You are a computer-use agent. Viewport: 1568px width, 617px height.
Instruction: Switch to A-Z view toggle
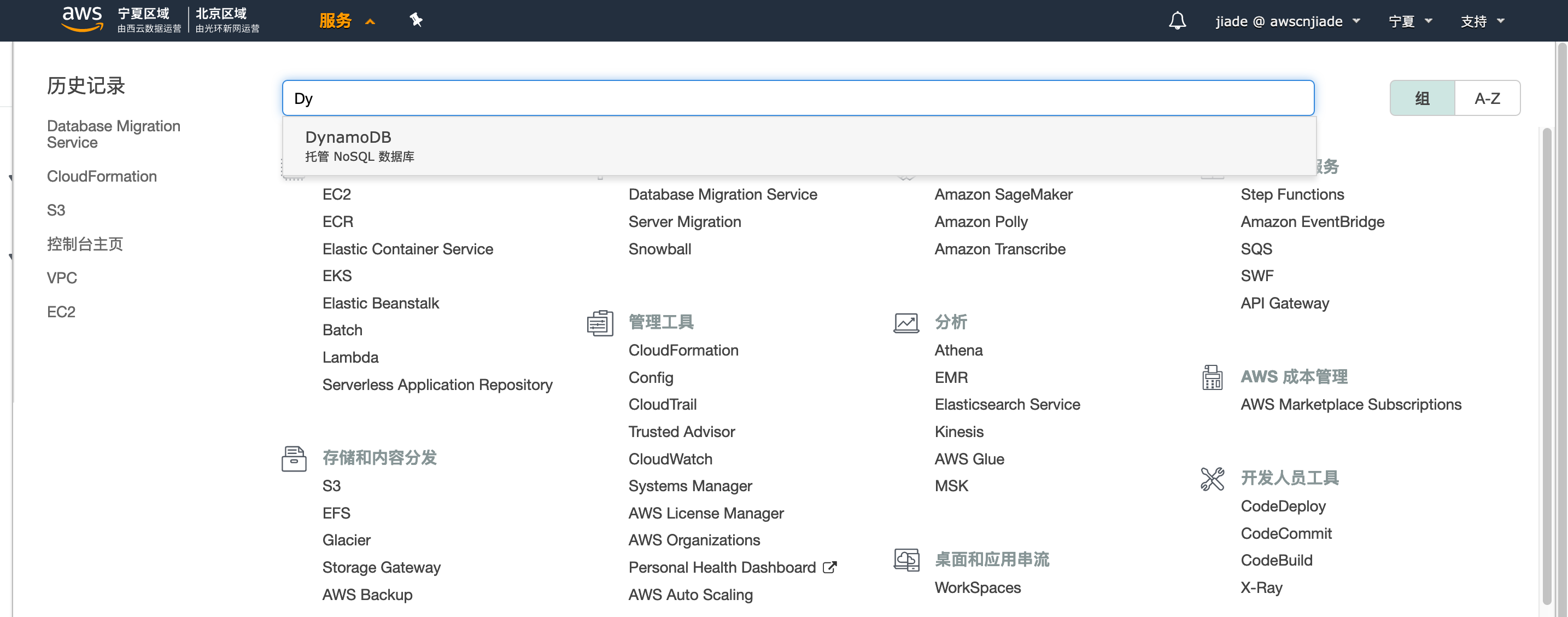tap(1487, 98)
